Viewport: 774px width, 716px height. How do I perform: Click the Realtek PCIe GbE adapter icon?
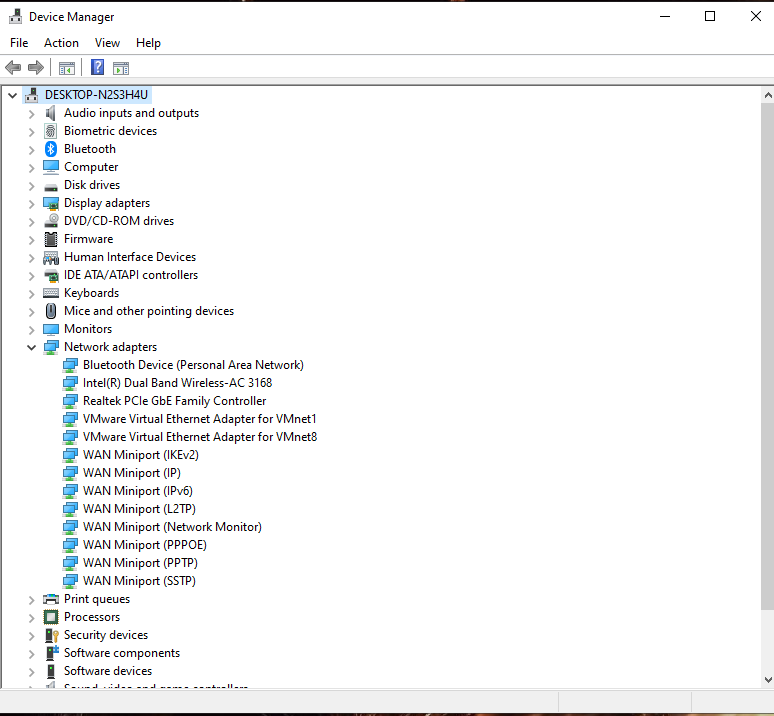coord(70,401)
